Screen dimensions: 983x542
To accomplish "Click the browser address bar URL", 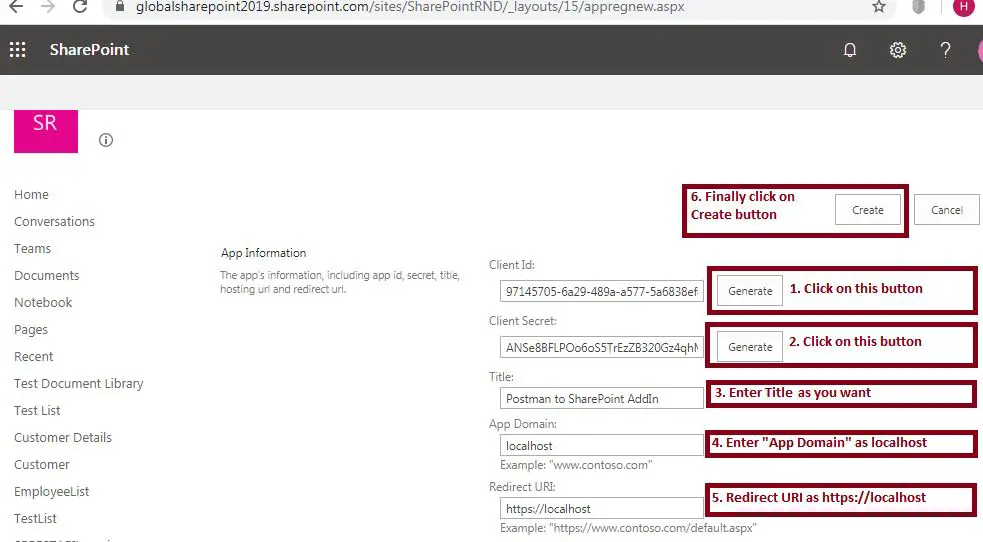I will (410, 7).
